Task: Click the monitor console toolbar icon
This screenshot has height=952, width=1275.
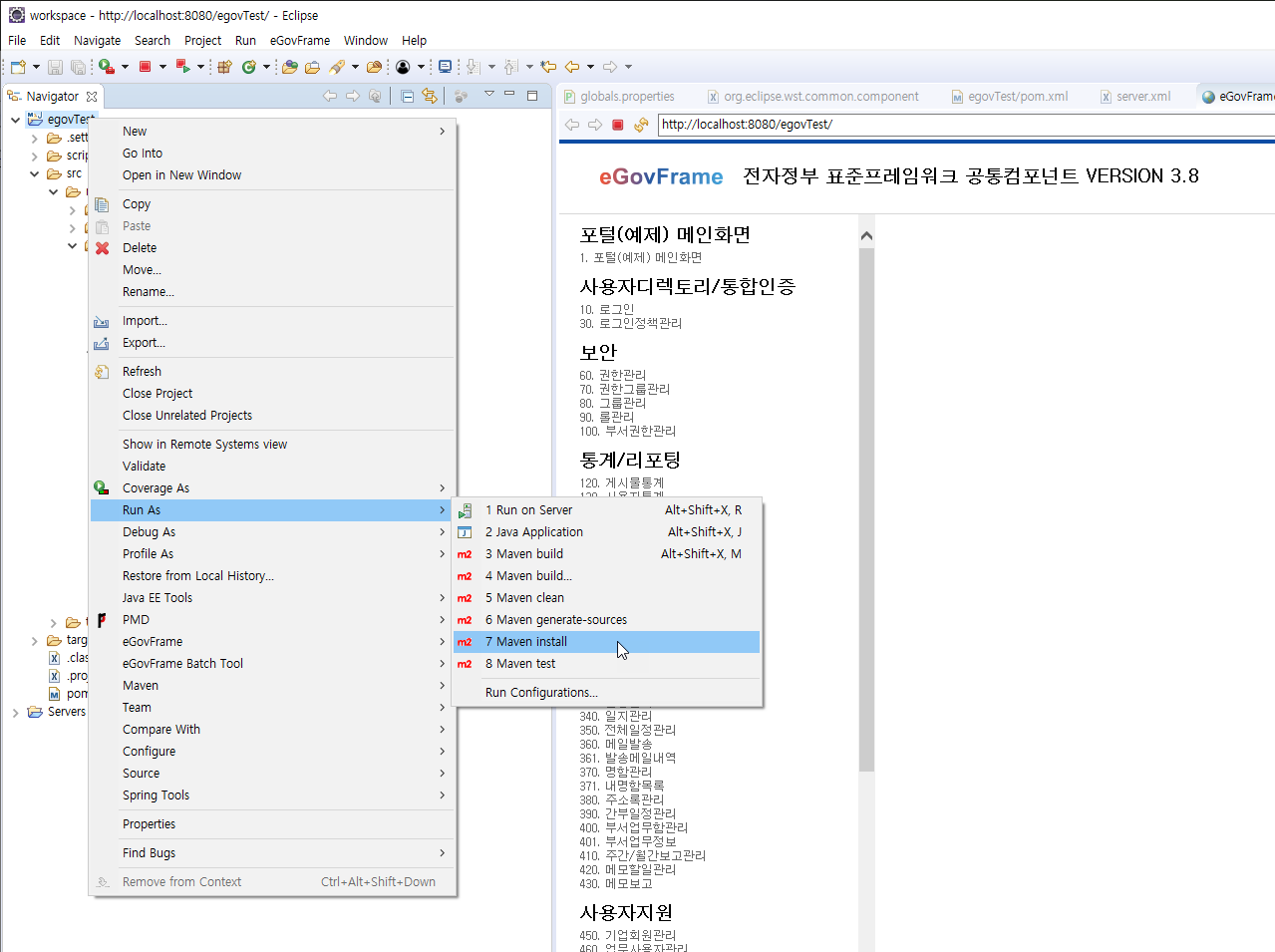Action: tap(445, 67)
